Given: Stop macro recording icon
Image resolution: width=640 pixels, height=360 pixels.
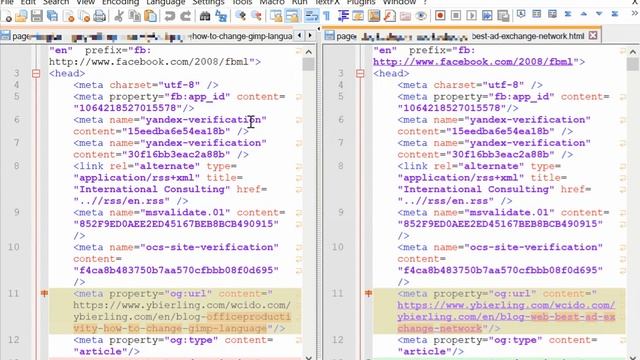Looking at the screenshot, I should click(456, 16).
